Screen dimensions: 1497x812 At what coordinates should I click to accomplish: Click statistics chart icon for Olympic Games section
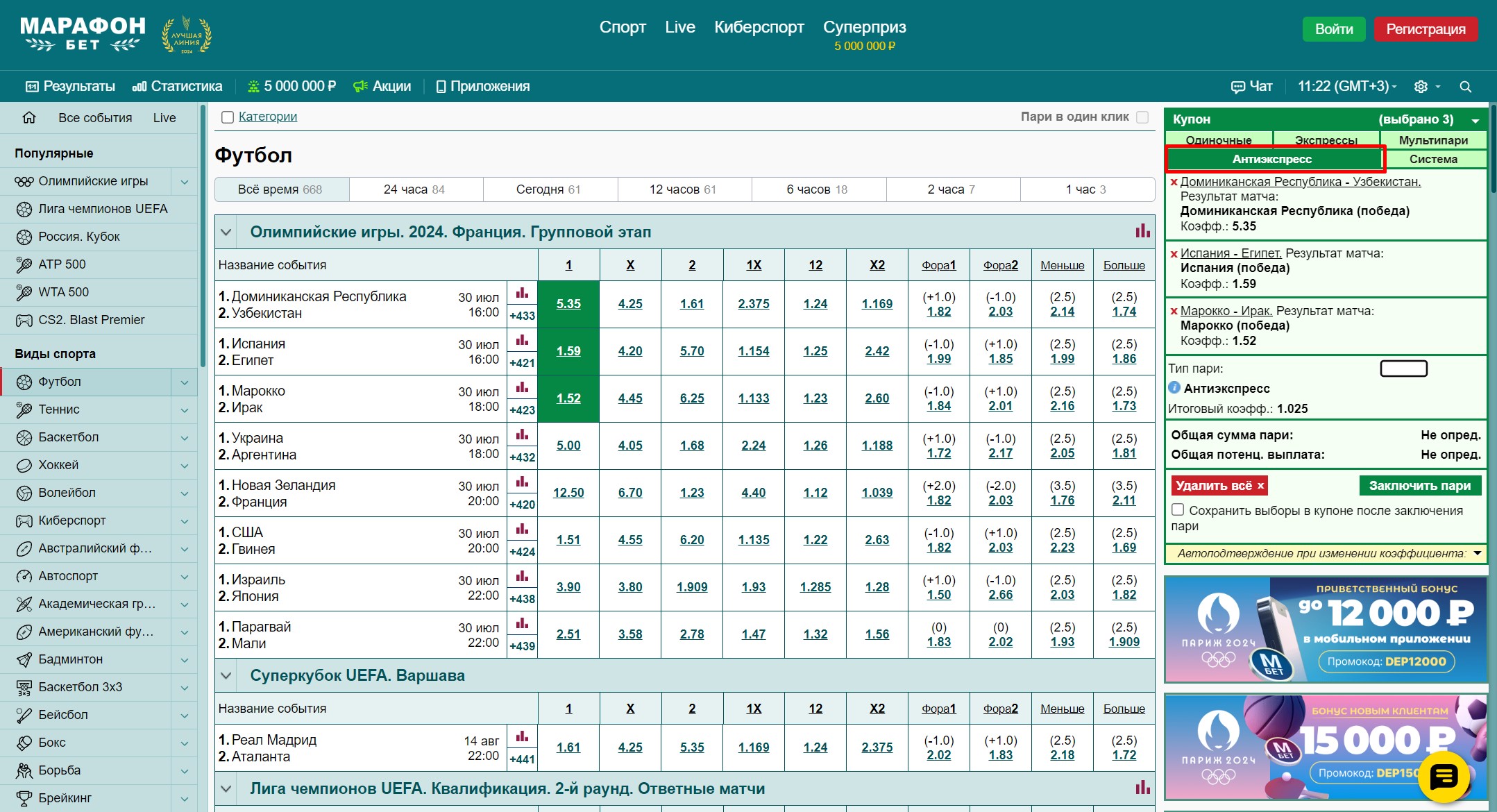(x=1142, y=231)
